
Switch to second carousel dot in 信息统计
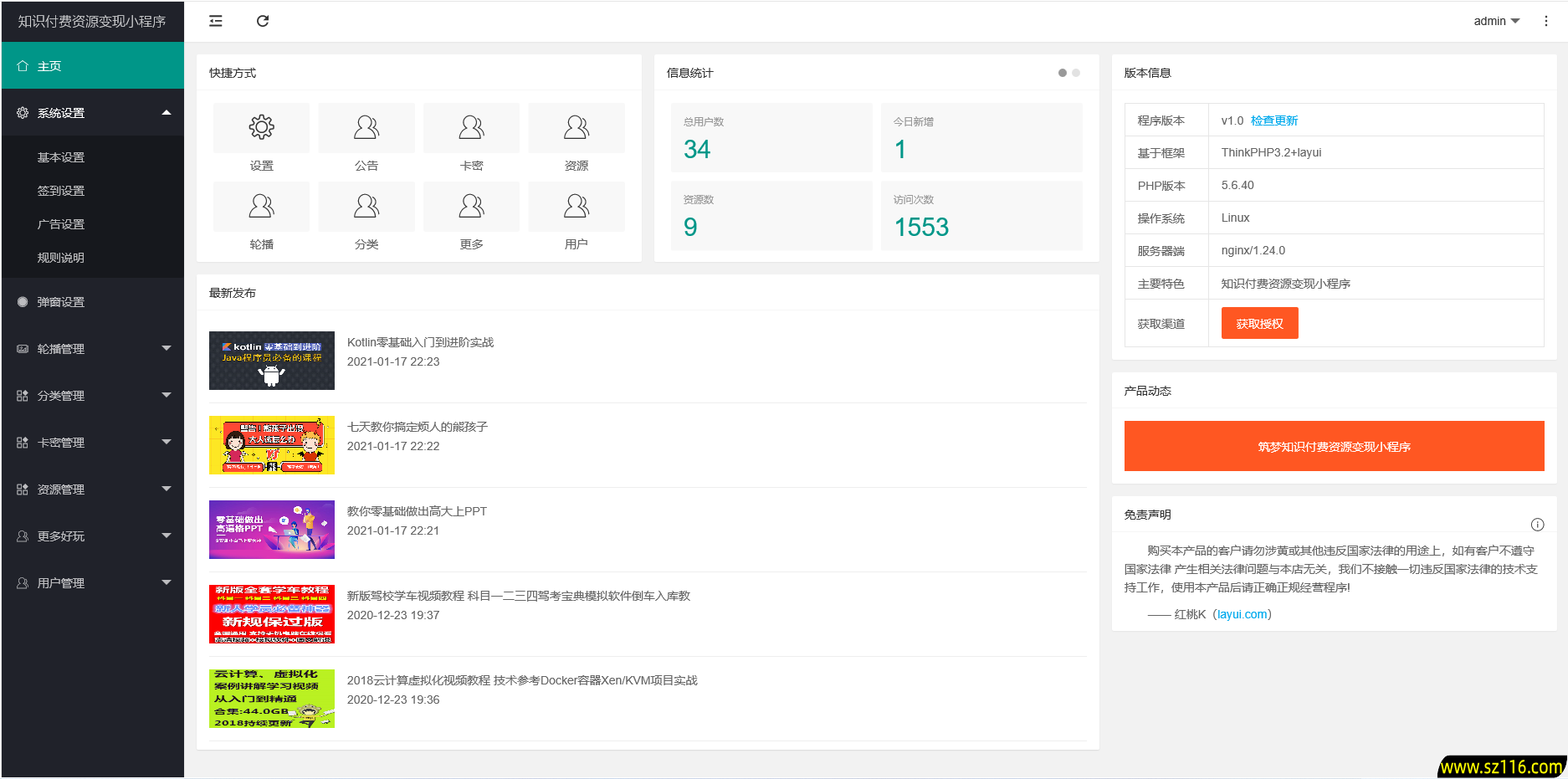click(x=1076, y=73)
